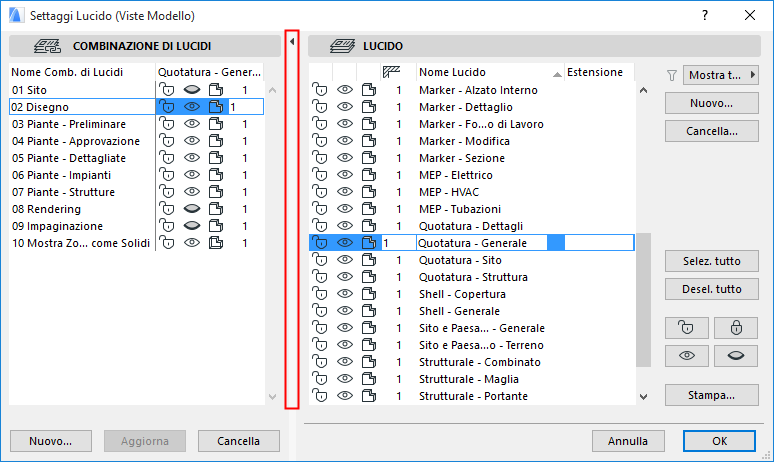Click the filter funnel icon

[672, 75]
